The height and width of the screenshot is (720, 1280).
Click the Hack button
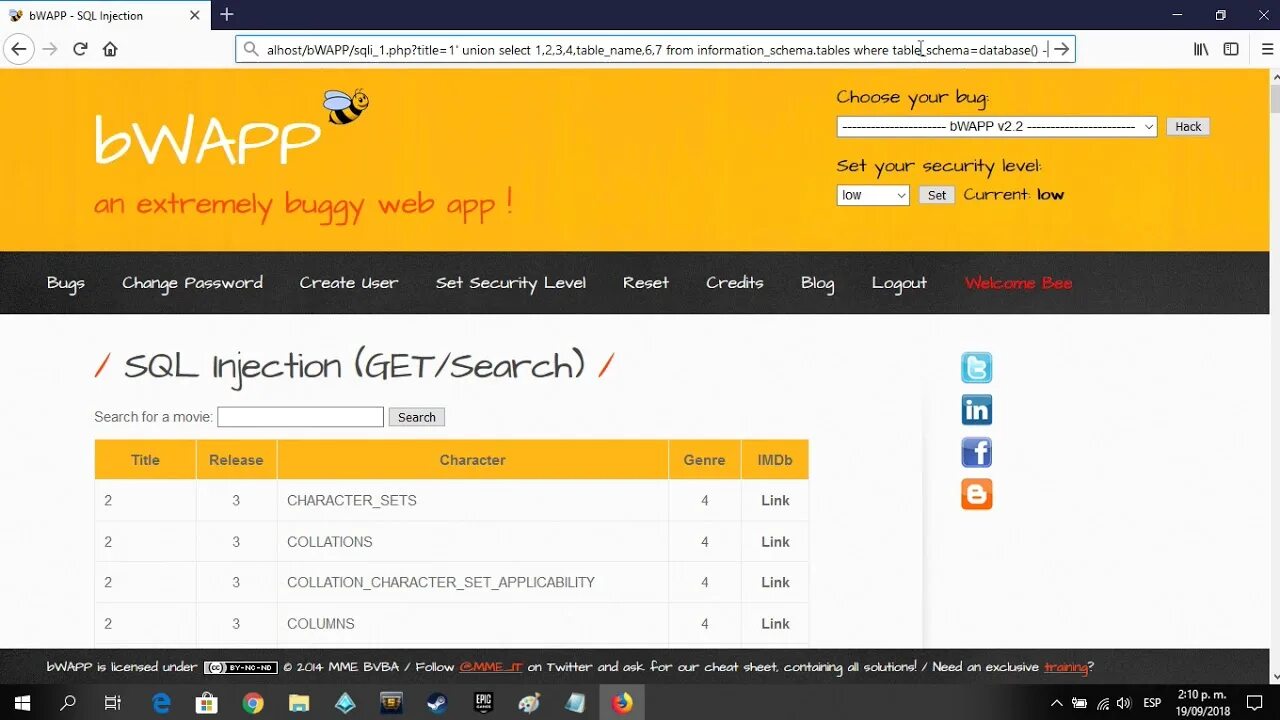coord(1188,127)
